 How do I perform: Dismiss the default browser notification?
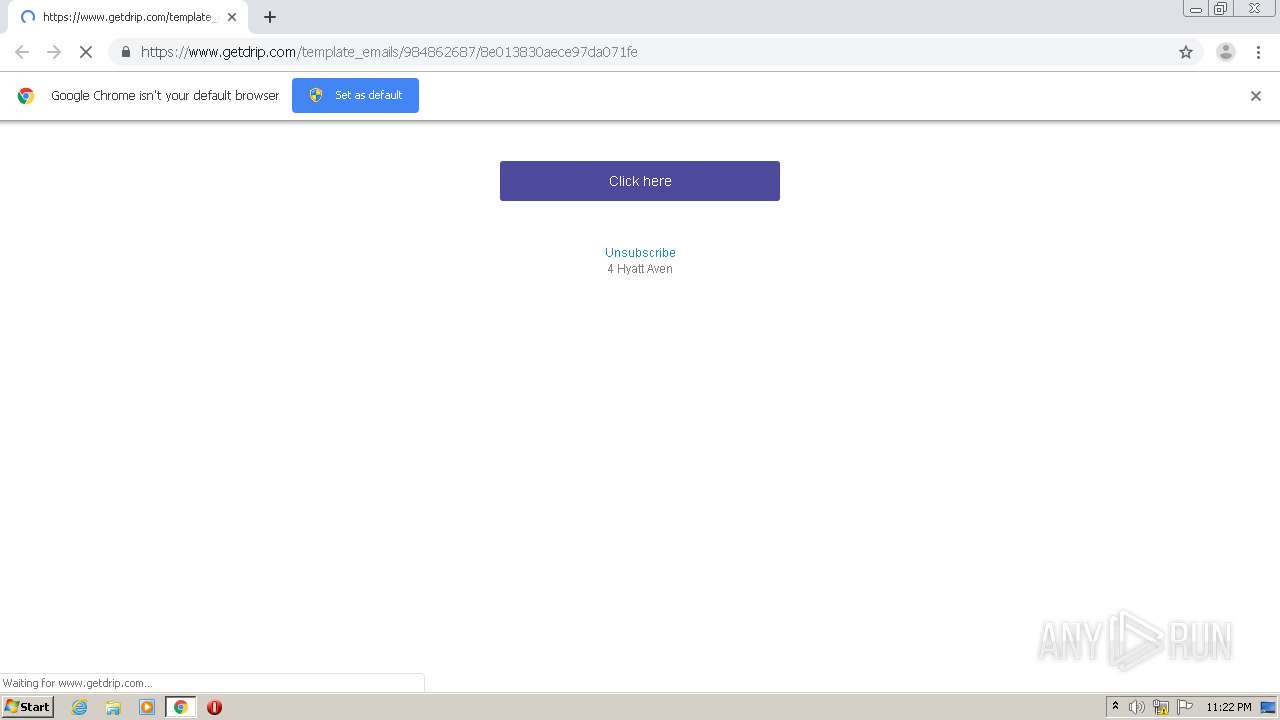(x=1256, y=96)
